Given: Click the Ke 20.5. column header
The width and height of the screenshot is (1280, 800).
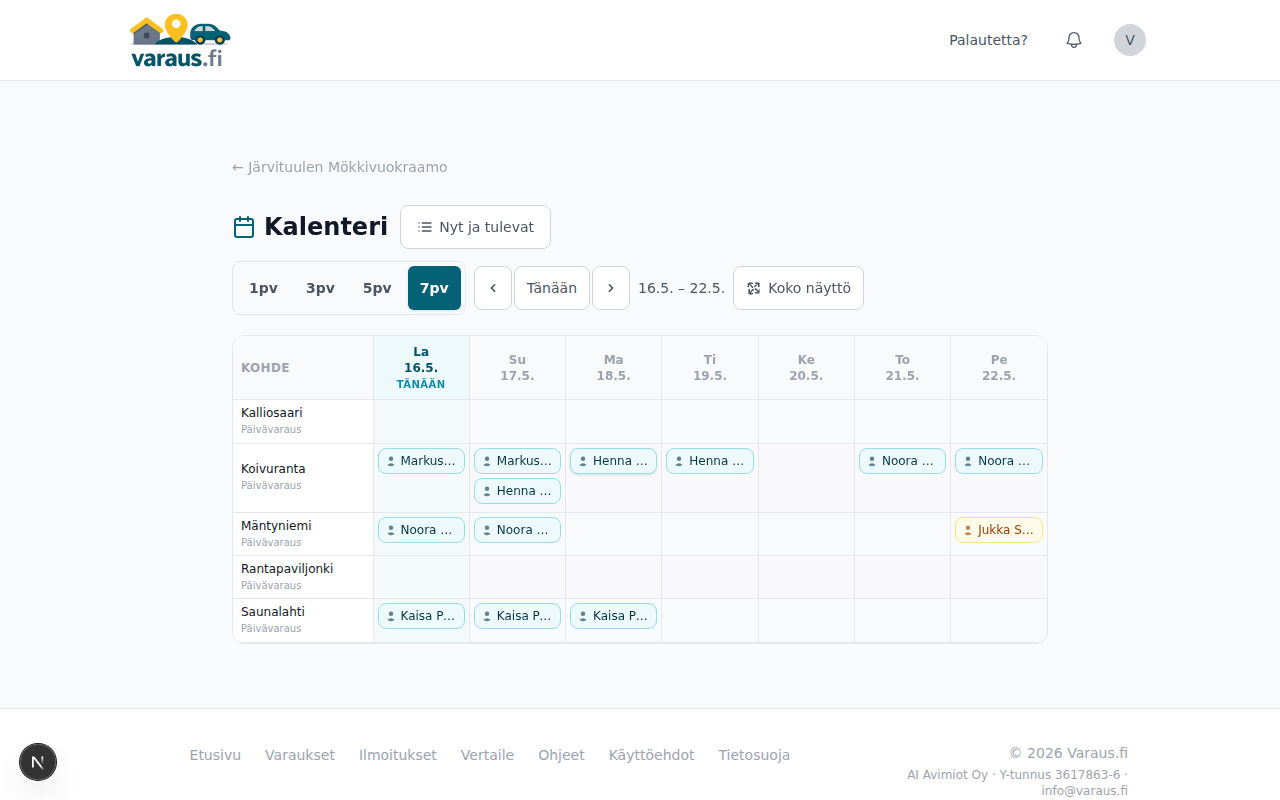Looking at the screenshot, I should point(806,368).
